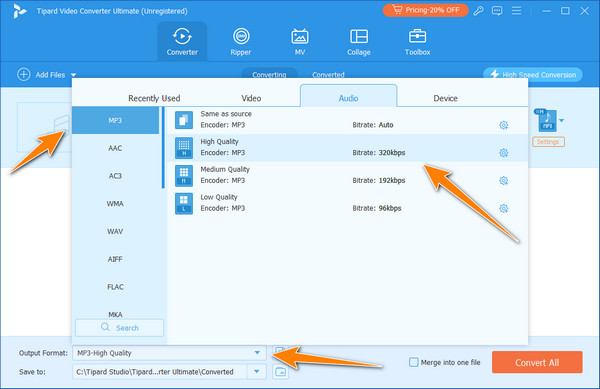Viewport: 600px width, 389px height.
Task: Select WMA in format list
Action: coord(115,203)
